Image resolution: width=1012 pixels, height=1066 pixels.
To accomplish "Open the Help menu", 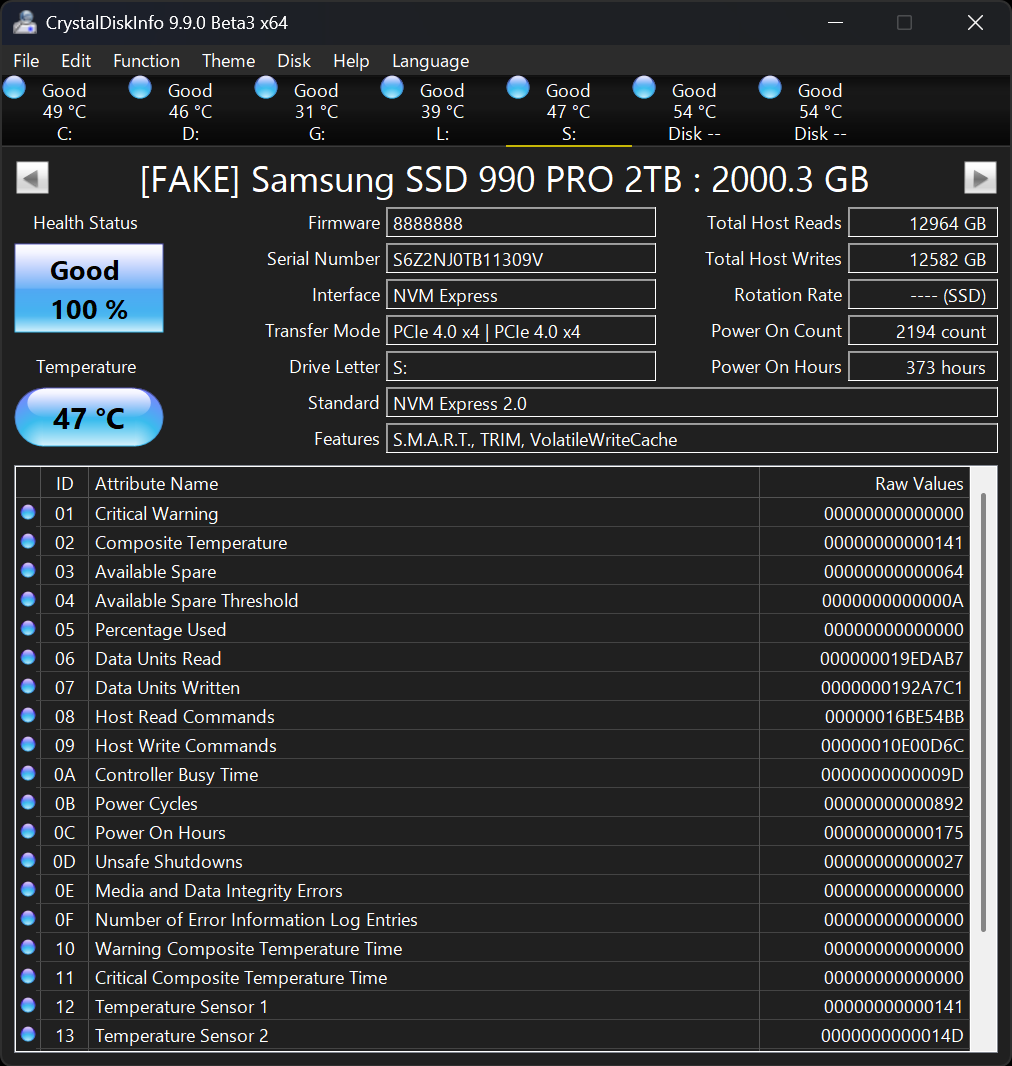I will click(351, 61).
